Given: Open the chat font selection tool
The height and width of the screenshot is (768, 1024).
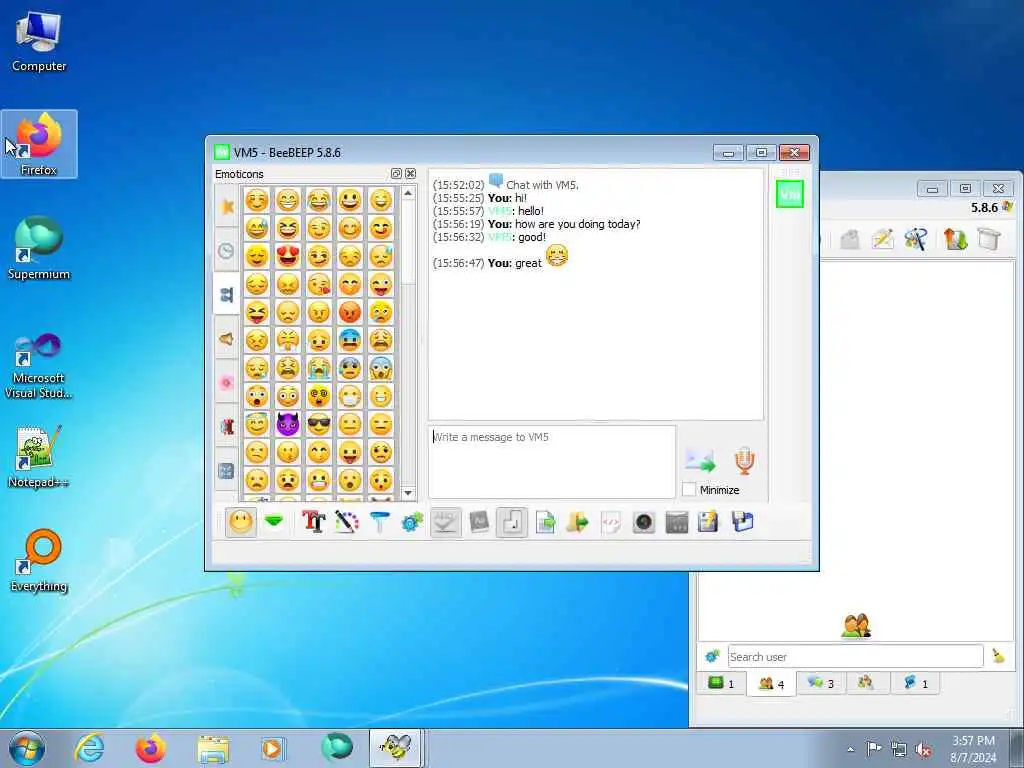Looking at the screenshot, I should 313,522.
